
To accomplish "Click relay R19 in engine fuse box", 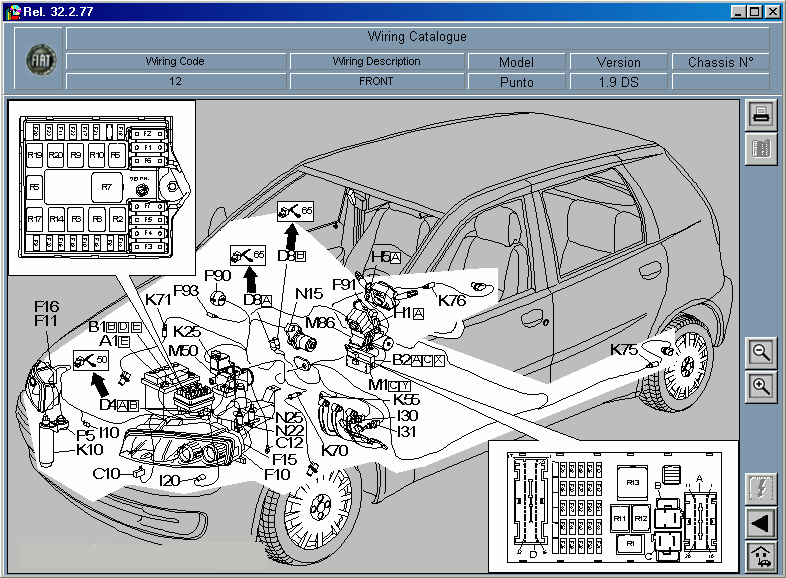I will click(x=35, y=155).
